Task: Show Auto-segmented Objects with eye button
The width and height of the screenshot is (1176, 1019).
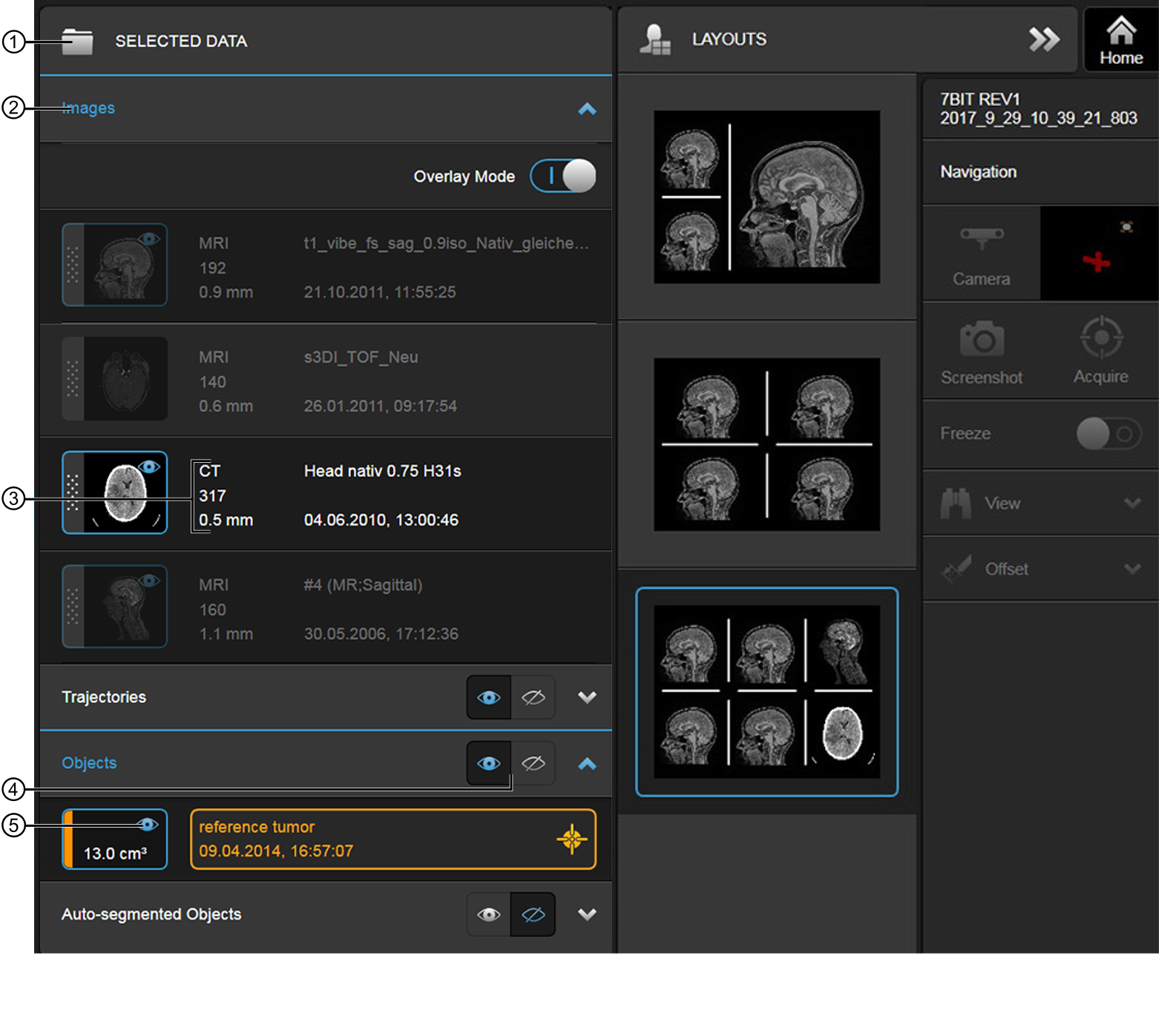Action: tap(489, 914)
